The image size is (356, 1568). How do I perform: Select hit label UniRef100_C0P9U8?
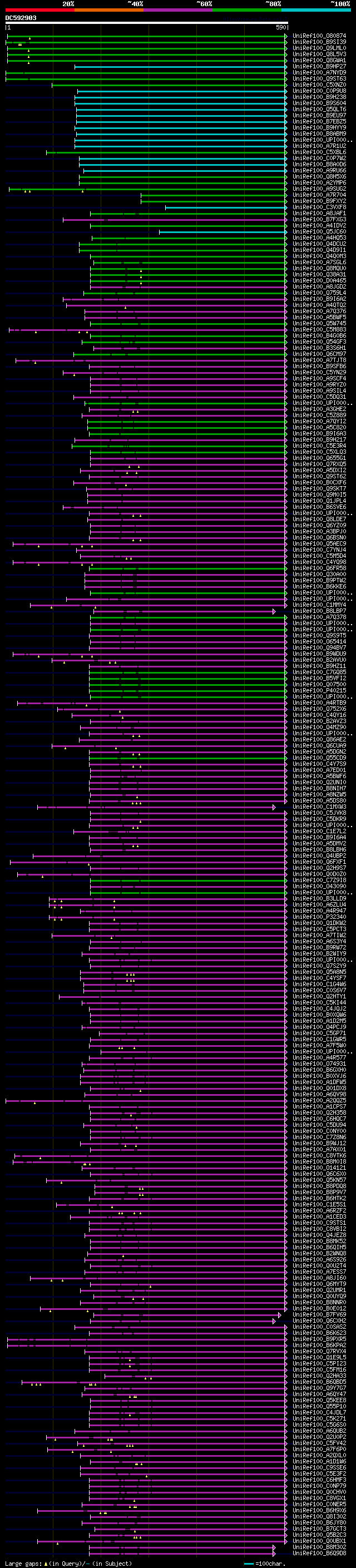pyautogui.click(x=319, y=91)
